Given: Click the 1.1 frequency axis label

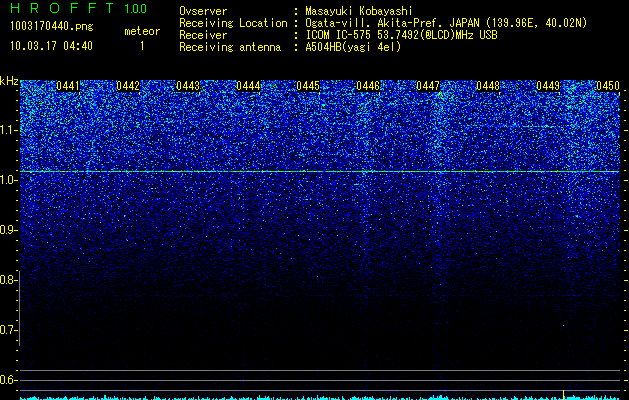Looking at the screenshot, I should (x=8, y=130).
